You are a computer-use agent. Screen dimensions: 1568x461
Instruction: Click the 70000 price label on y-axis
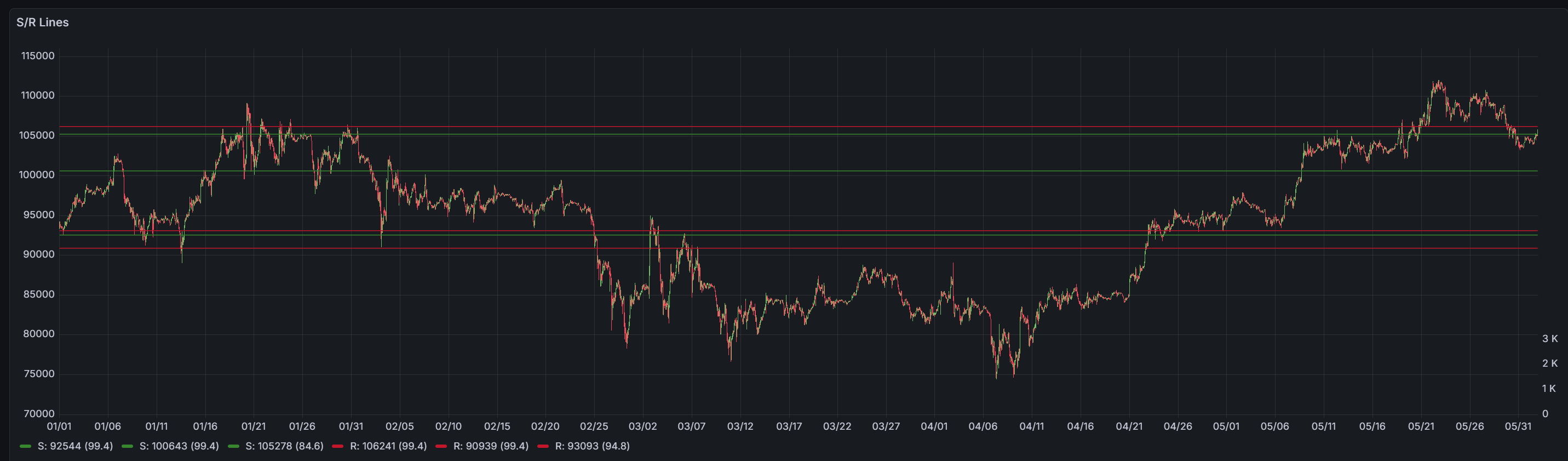coord(39,413)
